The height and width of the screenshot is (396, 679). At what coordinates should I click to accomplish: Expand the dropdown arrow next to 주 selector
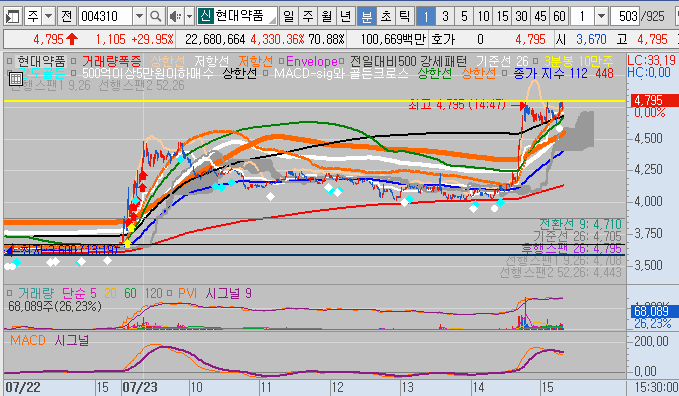(48, 16)
